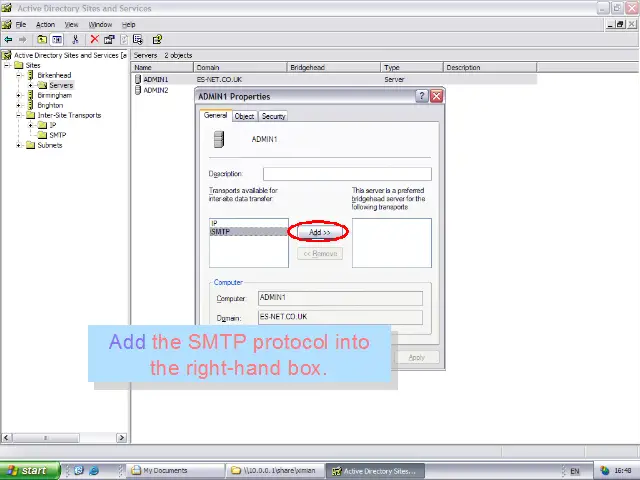Sort by the Name column header

162,67
